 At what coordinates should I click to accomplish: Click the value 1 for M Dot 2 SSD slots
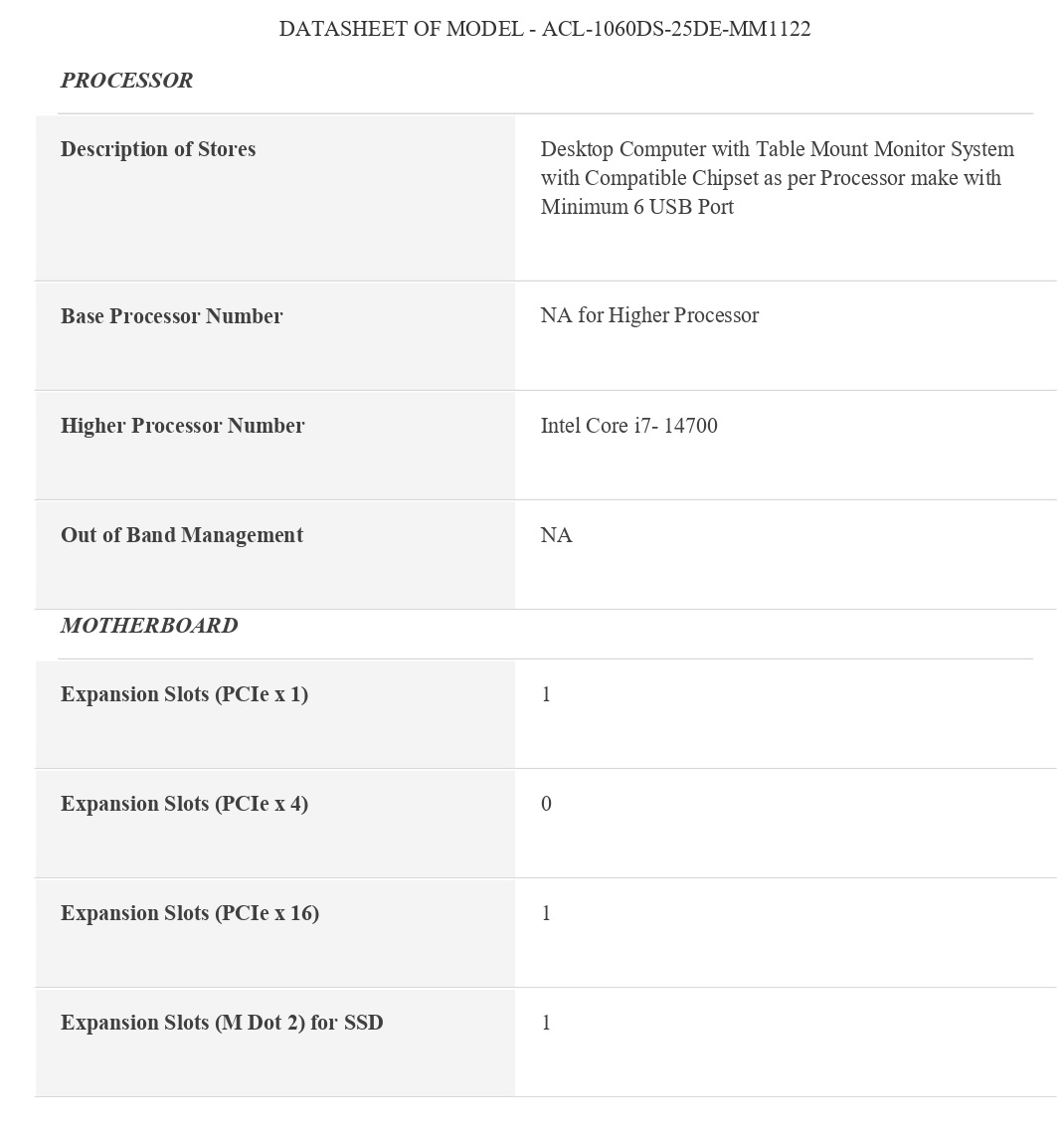(546, 1023)
